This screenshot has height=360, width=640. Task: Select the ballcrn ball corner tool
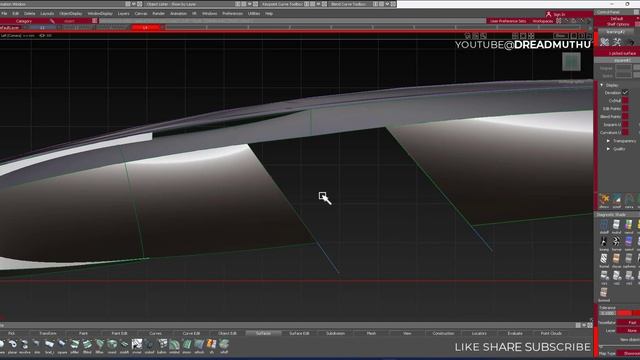click(x=162, y=345)
